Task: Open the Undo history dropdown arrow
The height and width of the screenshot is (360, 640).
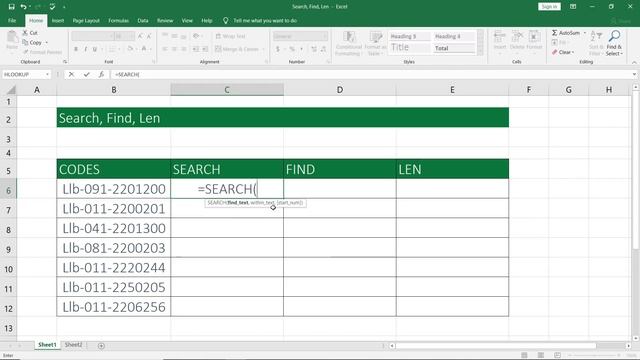Action: point(31,7)
